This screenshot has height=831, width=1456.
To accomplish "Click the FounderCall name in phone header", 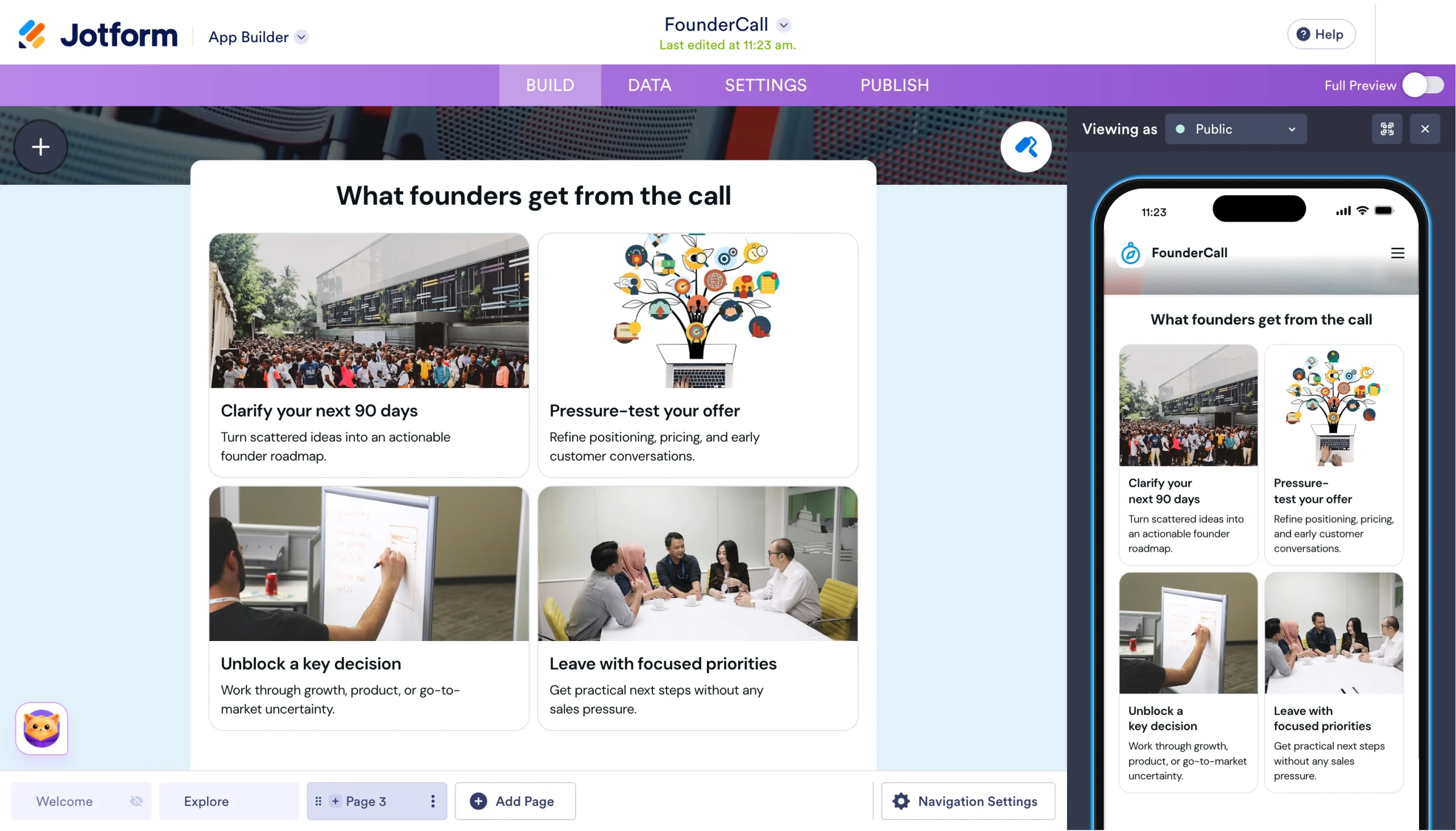I will pos(1189,253).
